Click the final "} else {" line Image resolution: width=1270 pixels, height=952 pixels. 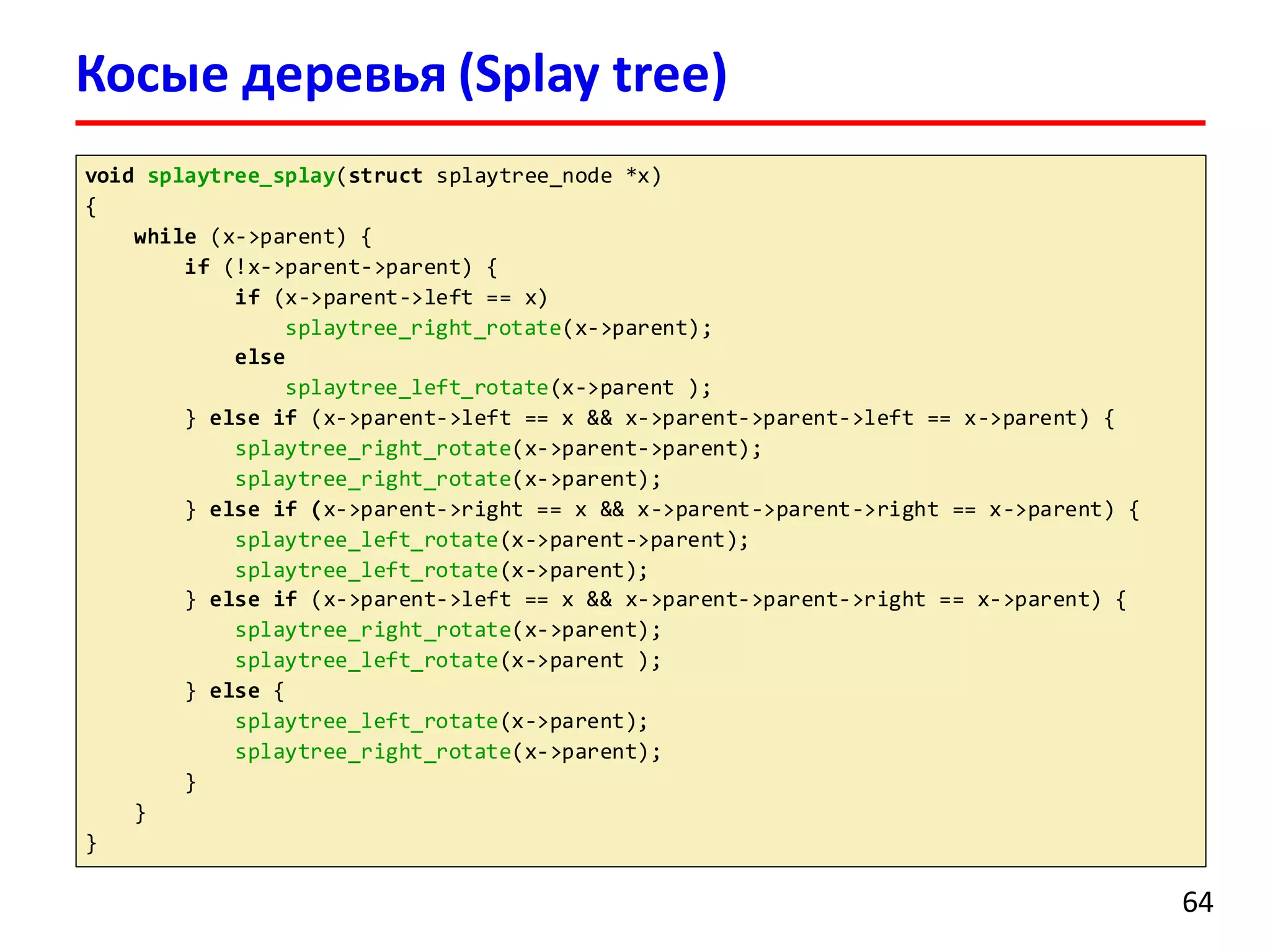click(235, 691)
